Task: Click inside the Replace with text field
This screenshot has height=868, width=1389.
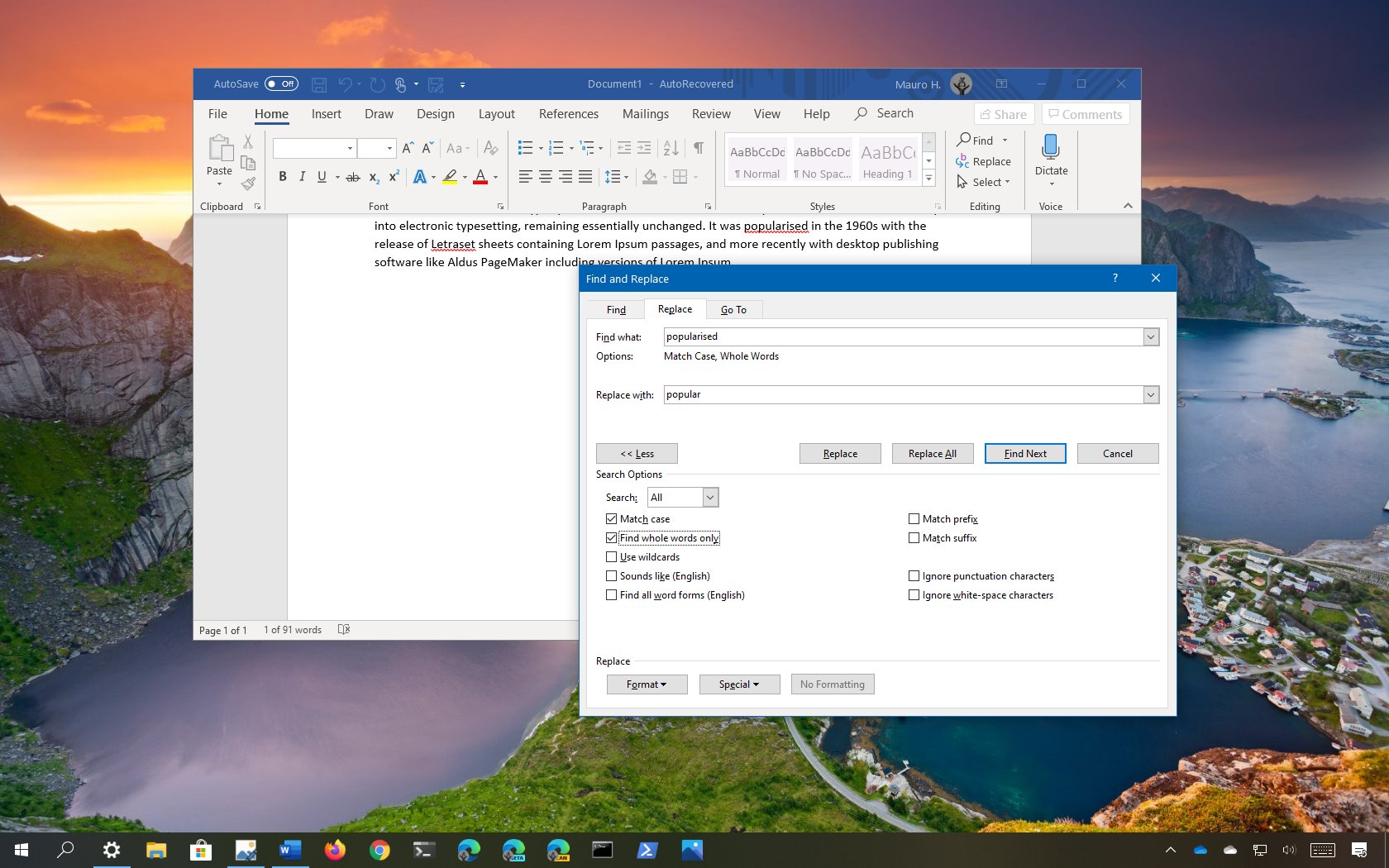Action: pos(903,394)
